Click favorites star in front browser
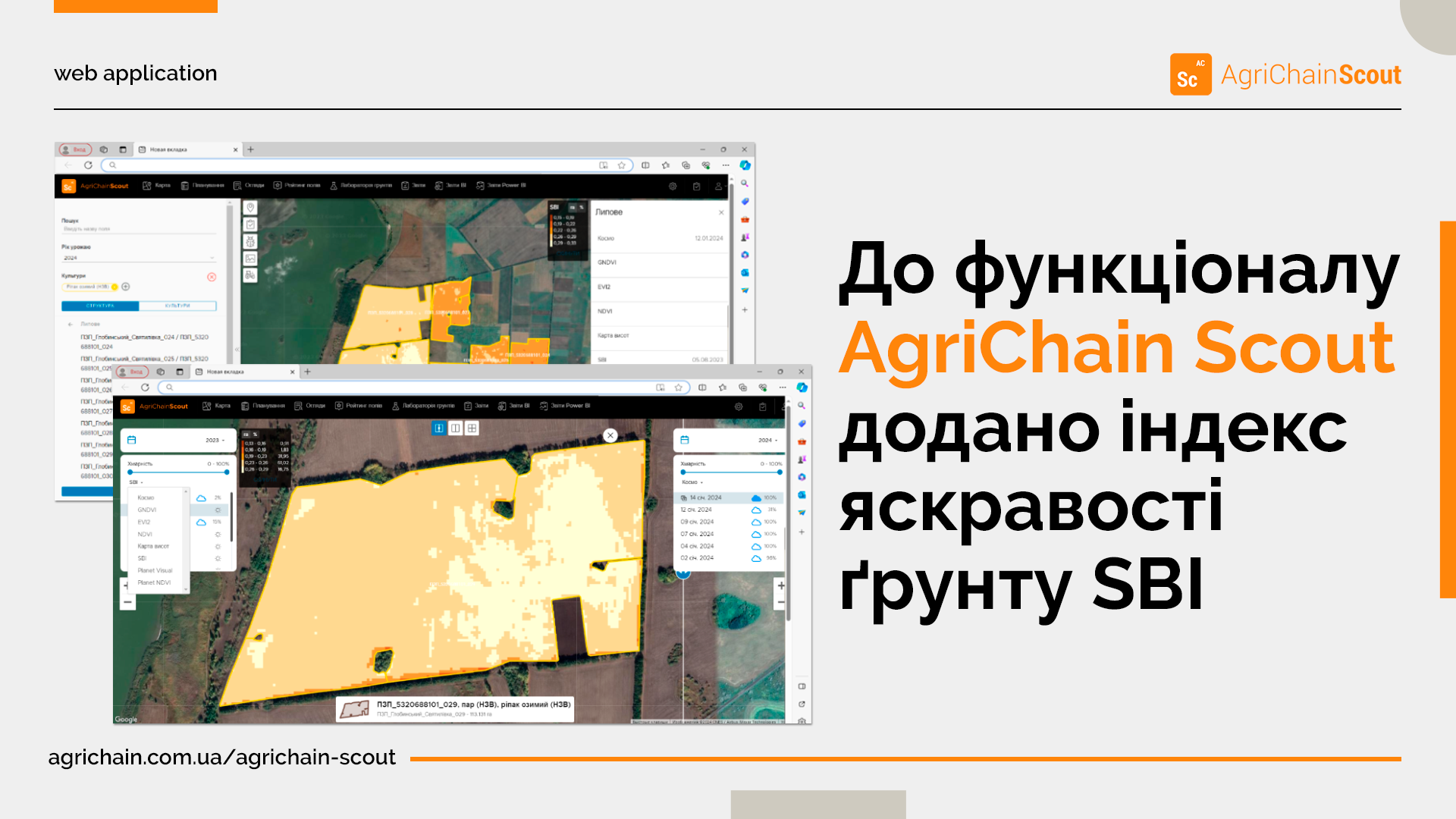The height and width of the screenshot is (819, 1456). coord(679,388)
